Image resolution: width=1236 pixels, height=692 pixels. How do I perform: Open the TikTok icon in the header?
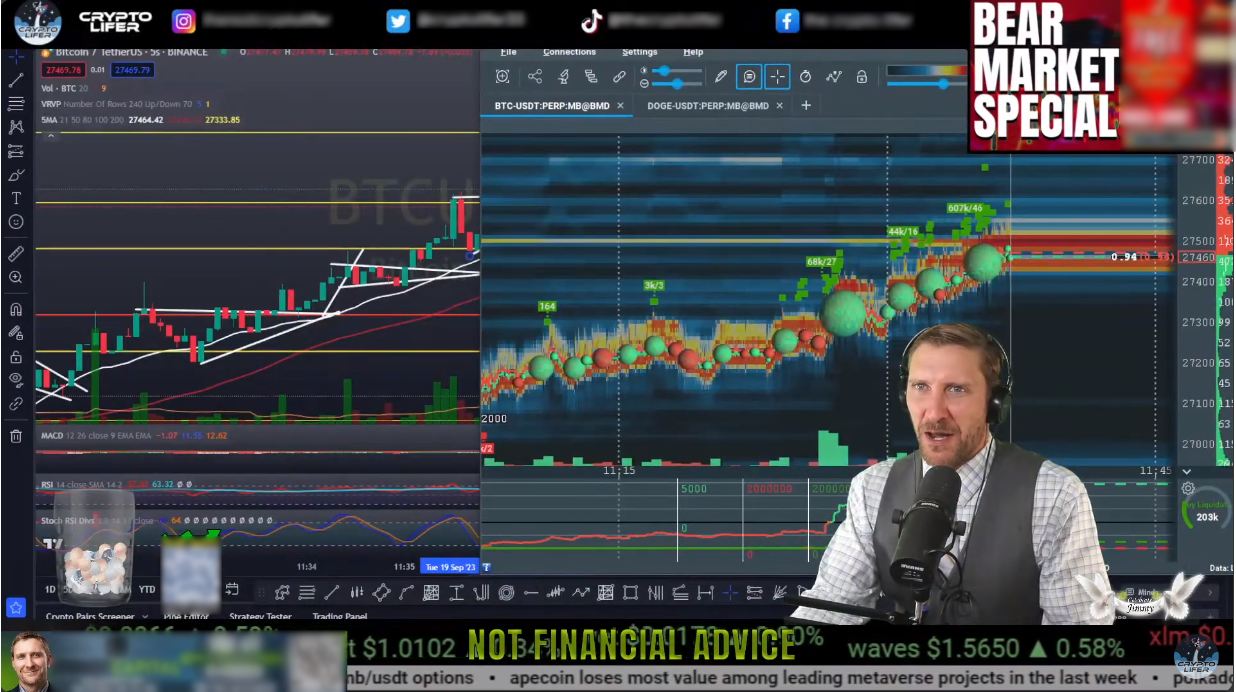click(591, 21)
